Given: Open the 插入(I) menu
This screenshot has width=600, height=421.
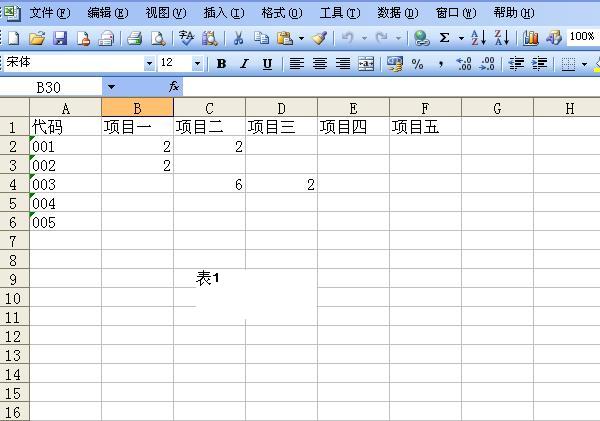Looking at the screenshot, I should point(224,13).
